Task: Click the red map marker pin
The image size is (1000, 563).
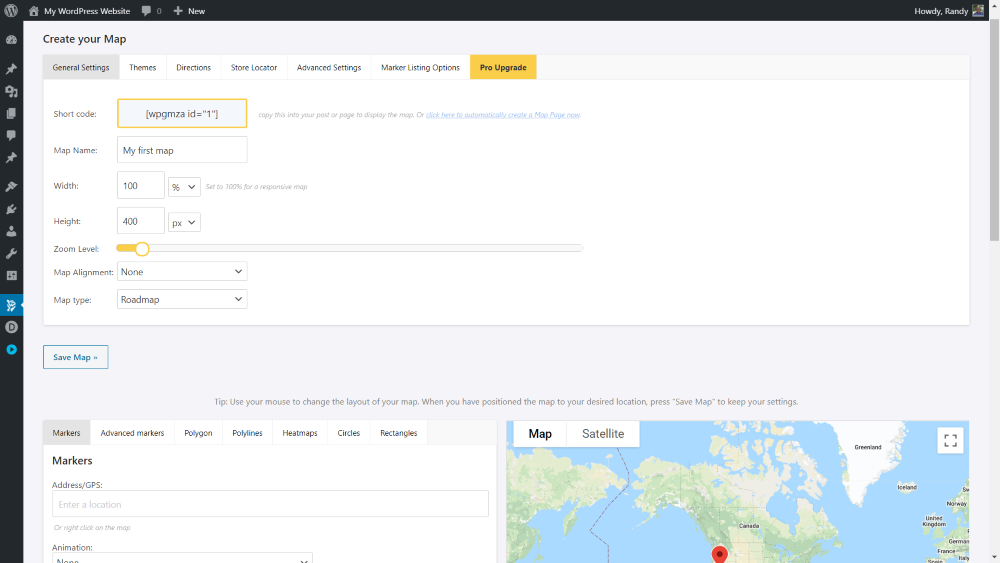Action: pos(719,555)
